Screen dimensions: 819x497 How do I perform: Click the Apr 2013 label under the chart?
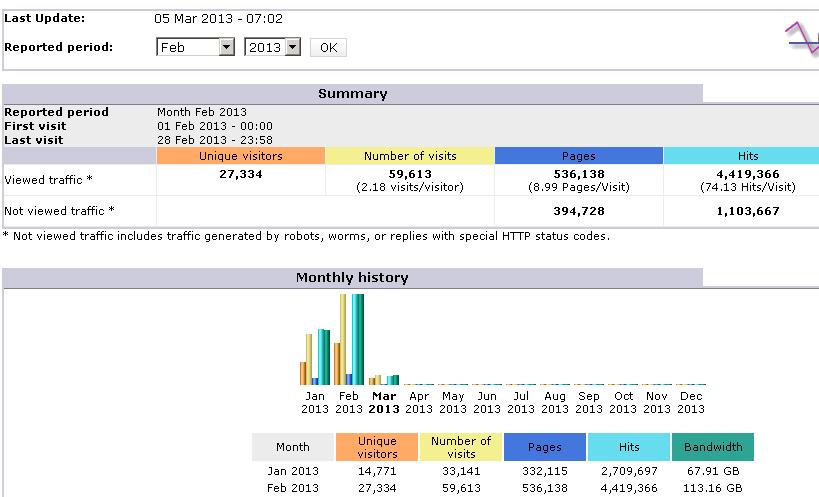(x=419, y=403)
